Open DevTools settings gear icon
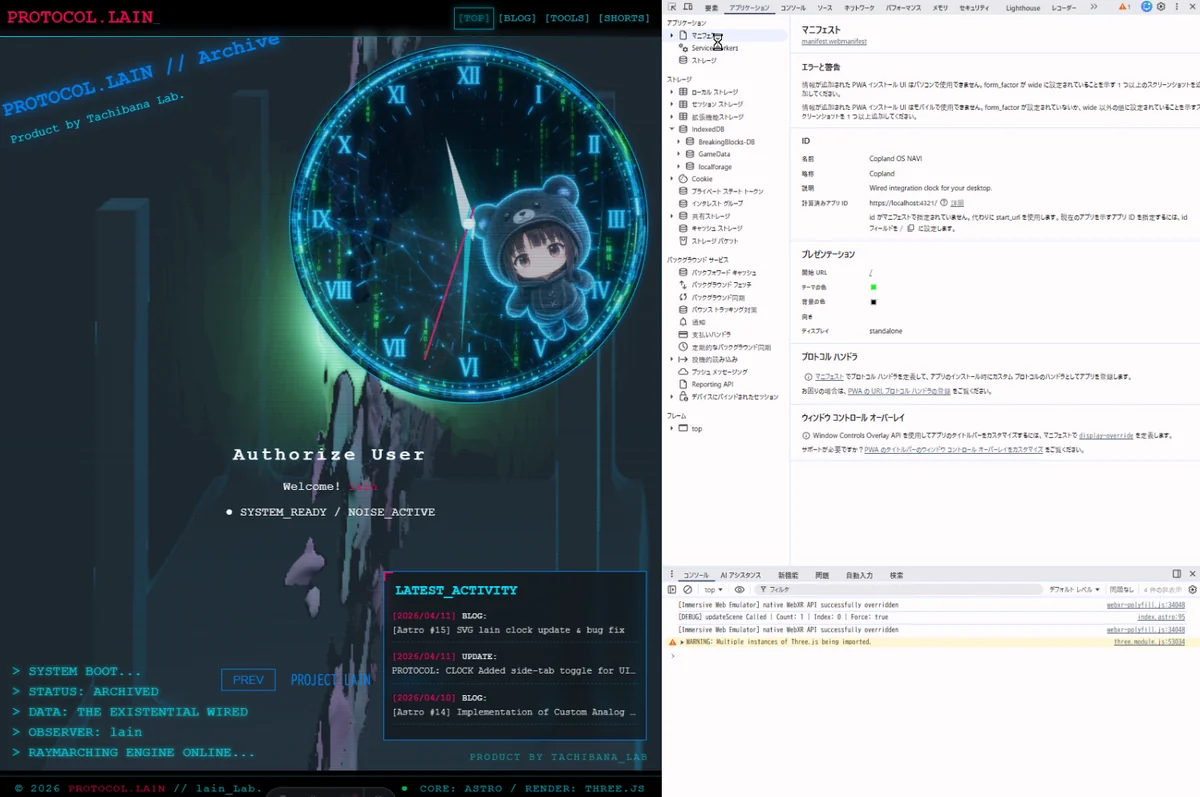The width and height of the screenshot is (1200, 797). click(x=1161, y=7)
